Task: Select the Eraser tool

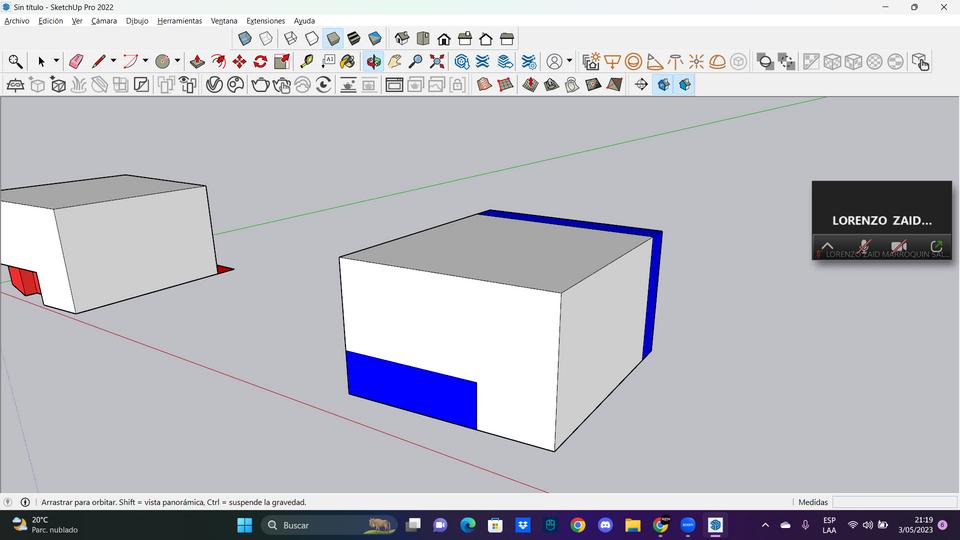Action: point(76,61)
